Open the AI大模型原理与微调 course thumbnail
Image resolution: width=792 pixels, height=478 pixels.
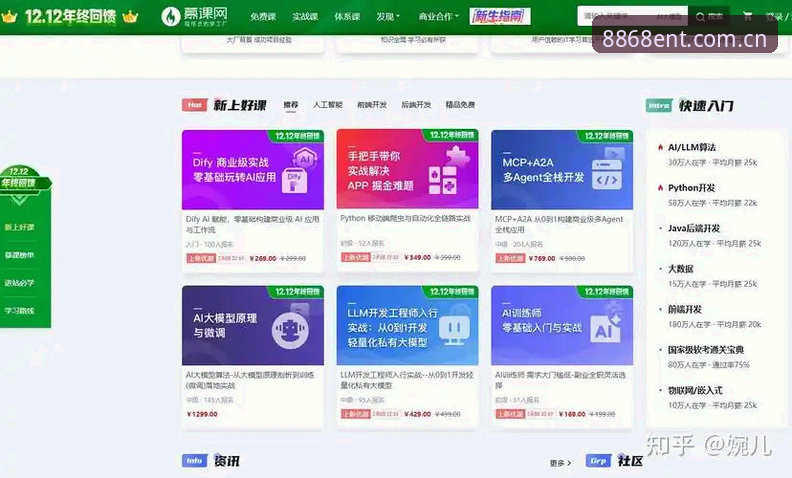point(253,325)
